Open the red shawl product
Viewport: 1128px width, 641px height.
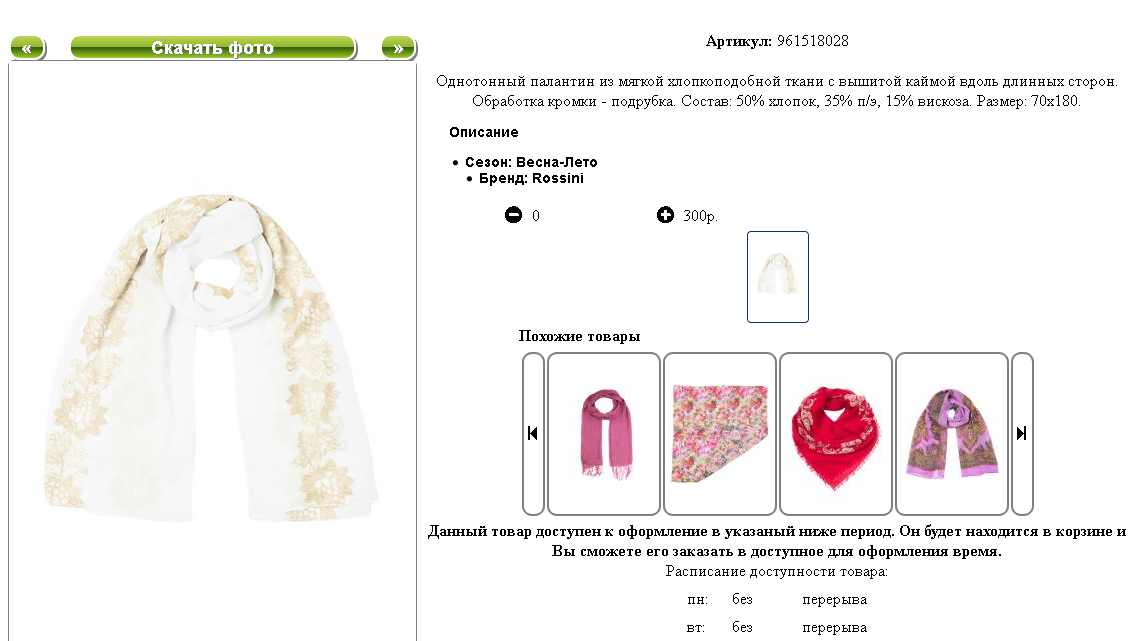[835, 433]
